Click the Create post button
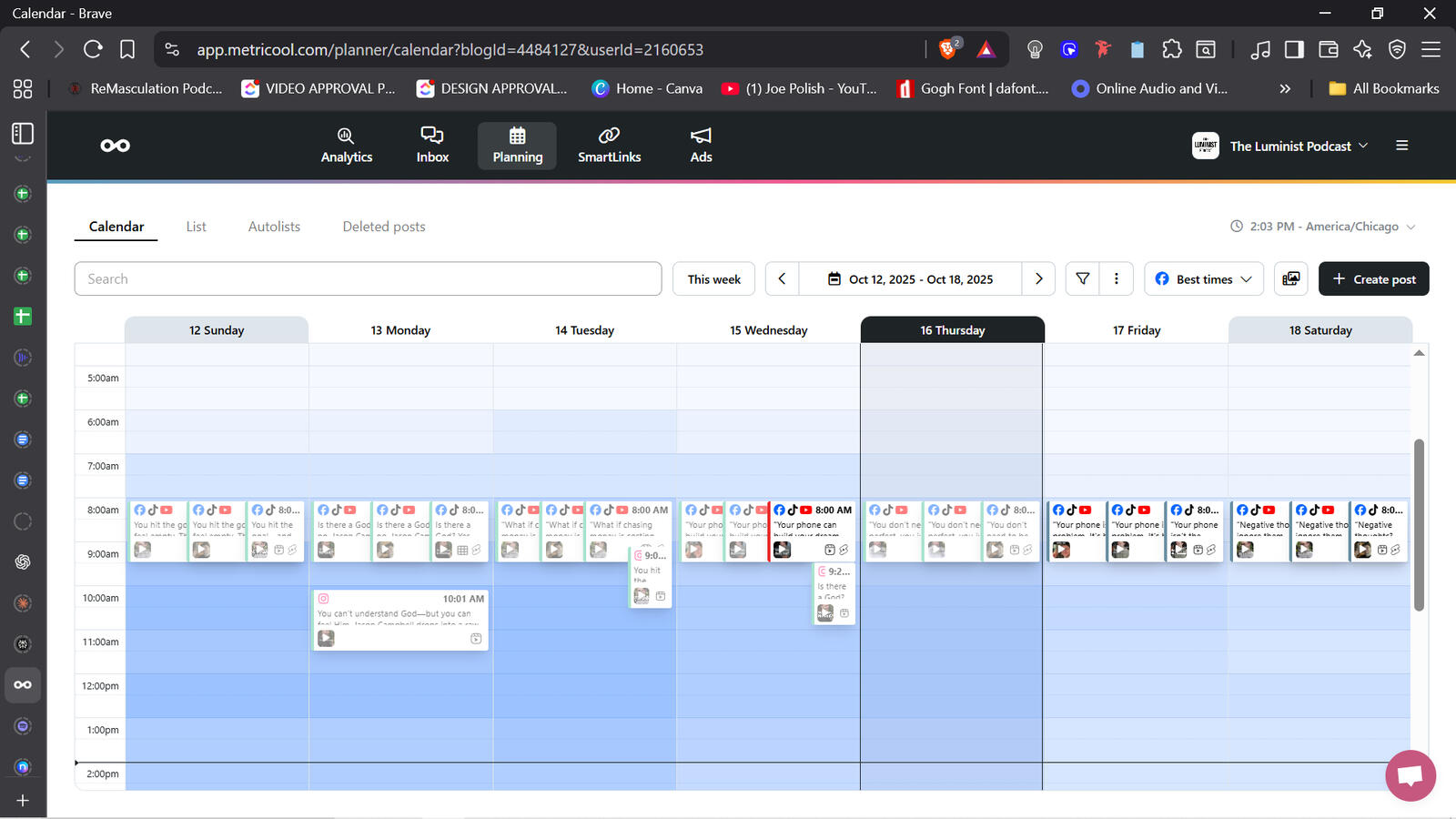The width and height of the screenshot is (1456, 819). pos(1373,278)
